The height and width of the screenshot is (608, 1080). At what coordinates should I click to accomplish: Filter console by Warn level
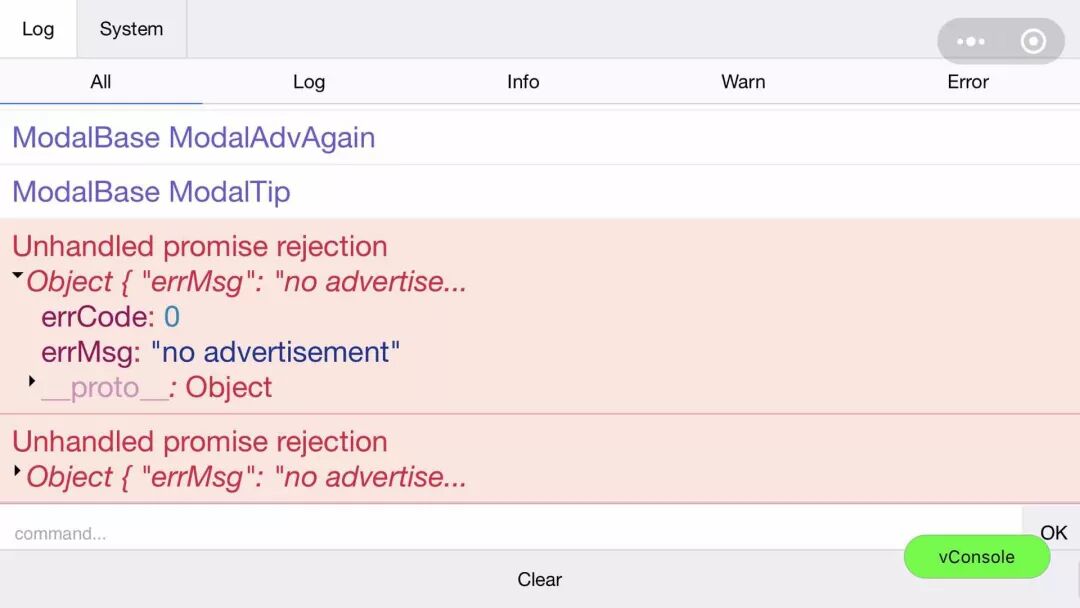pos(743,82)
